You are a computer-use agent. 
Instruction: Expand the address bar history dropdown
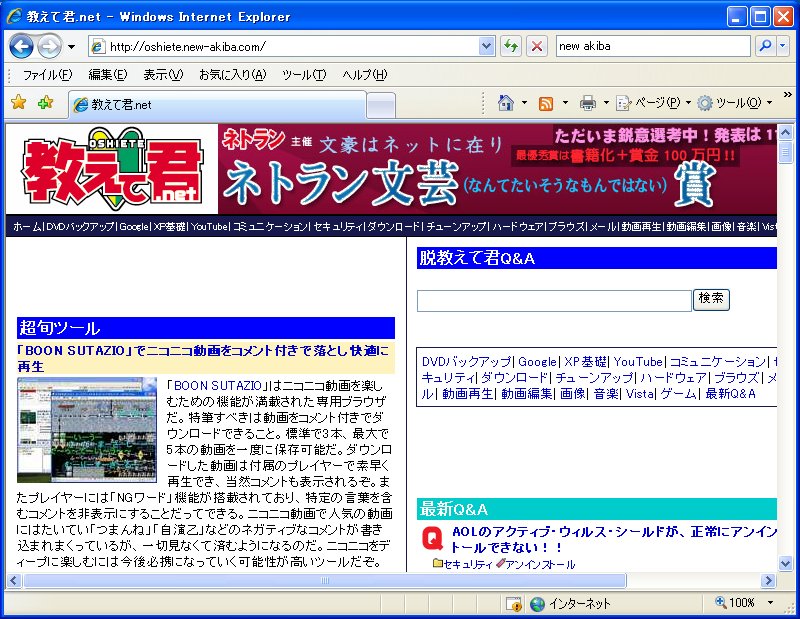point(487,46)
